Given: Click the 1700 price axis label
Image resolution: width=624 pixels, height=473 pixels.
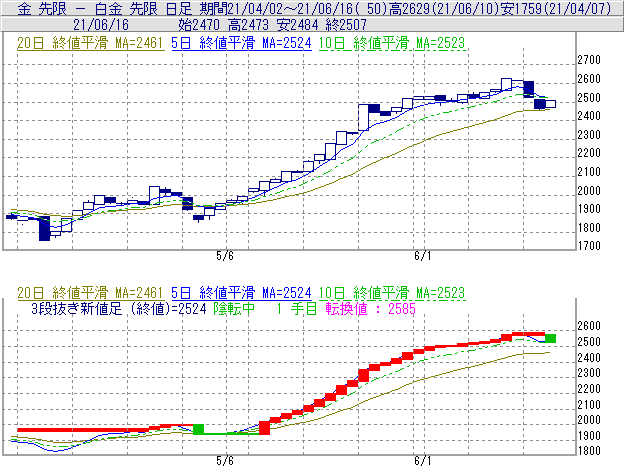Looking at the screenshot, I should click(x=589, y=246).
